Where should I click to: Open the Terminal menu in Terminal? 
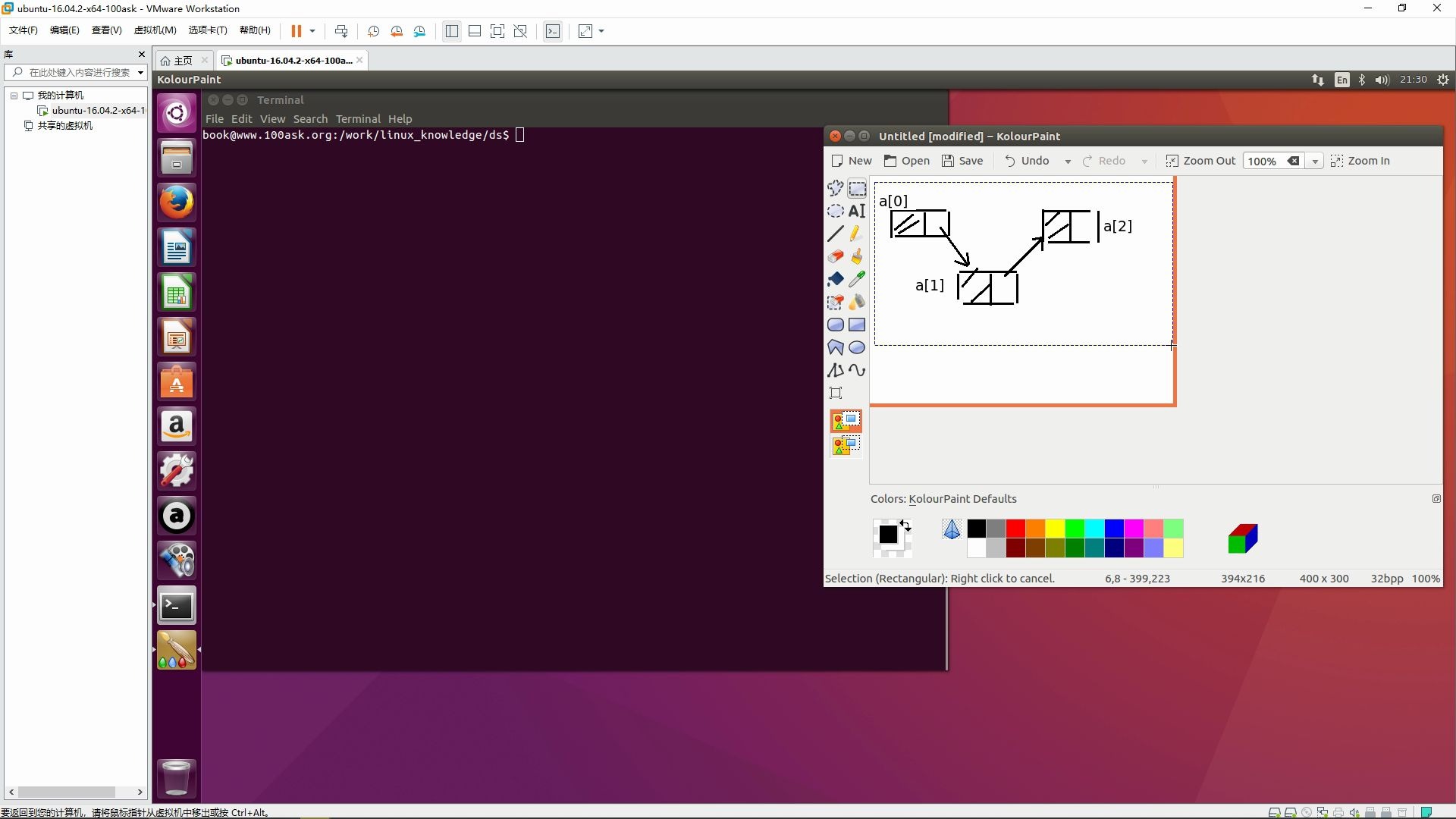(x=358, y=119)
